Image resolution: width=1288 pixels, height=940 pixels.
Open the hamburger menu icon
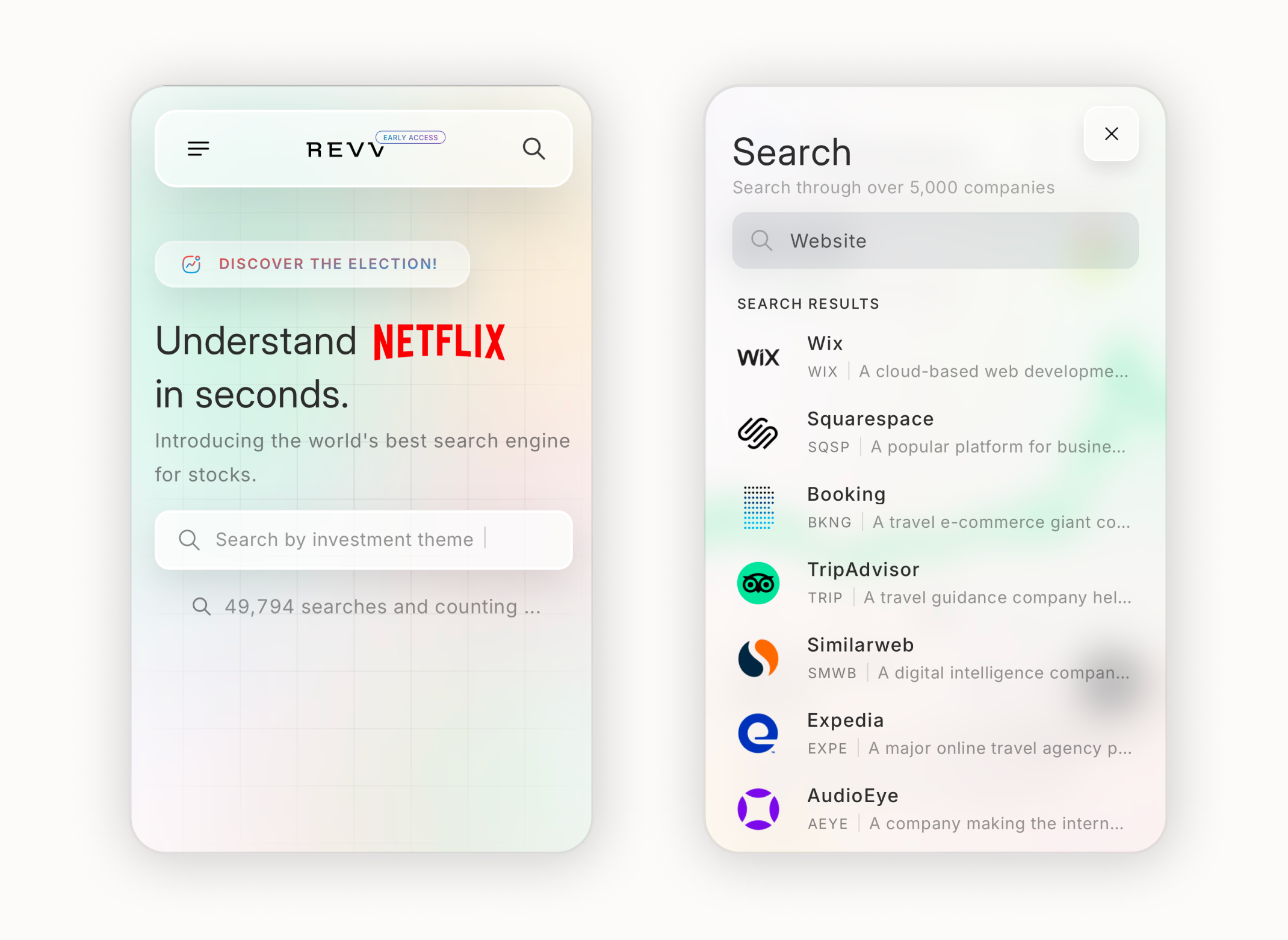coord(198,148)
